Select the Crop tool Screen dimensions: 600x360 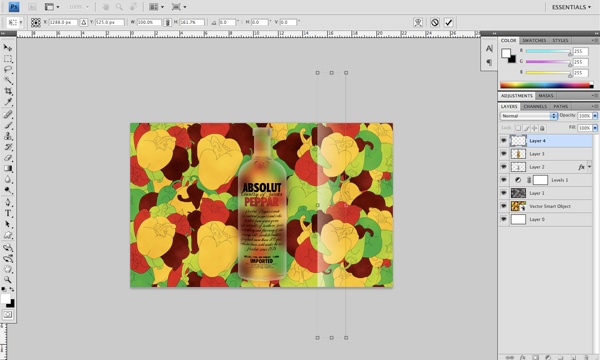pyautogui.click(x=8, y=91)
